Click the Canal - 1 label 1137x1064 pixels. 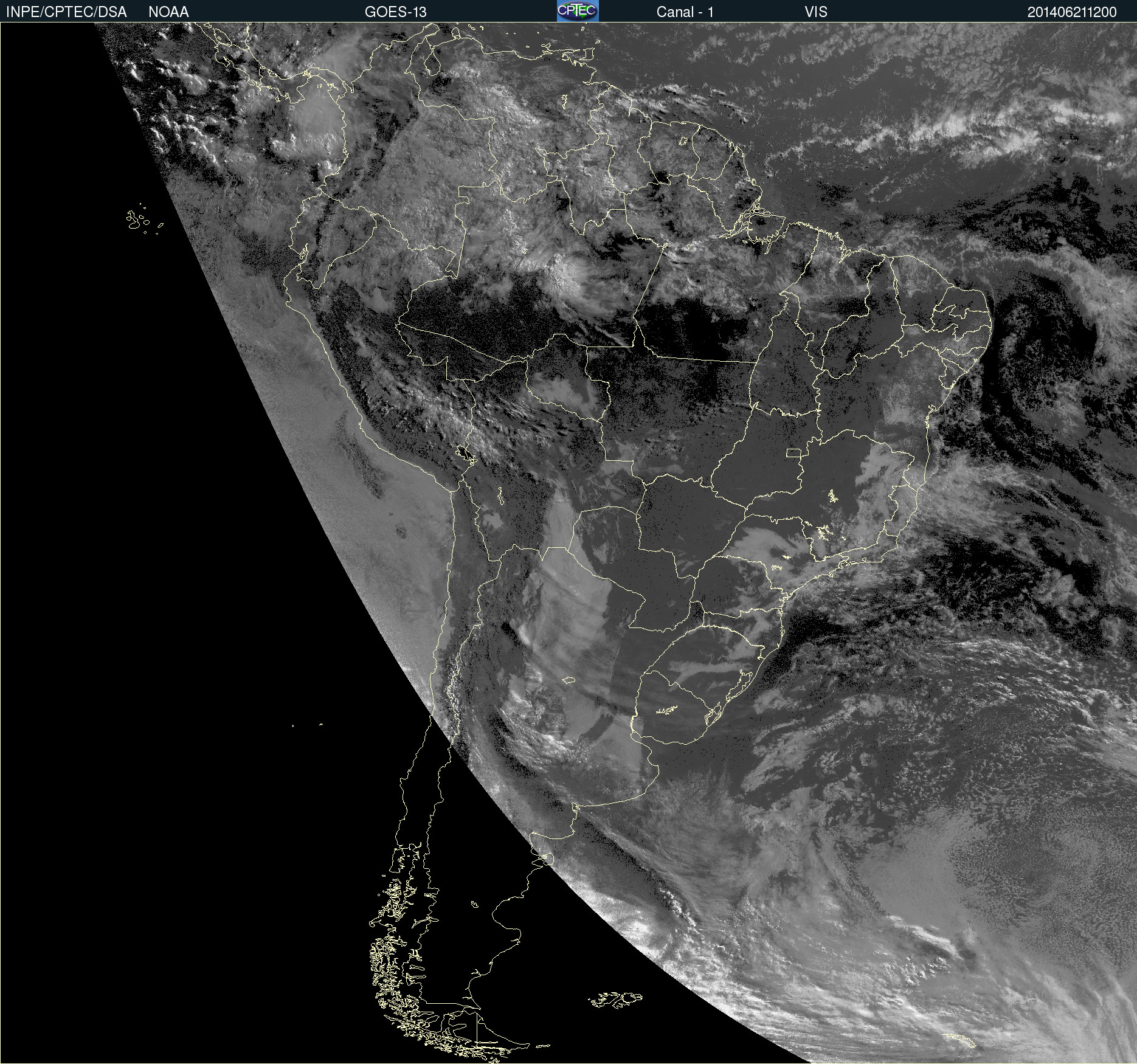click(685, 12)
